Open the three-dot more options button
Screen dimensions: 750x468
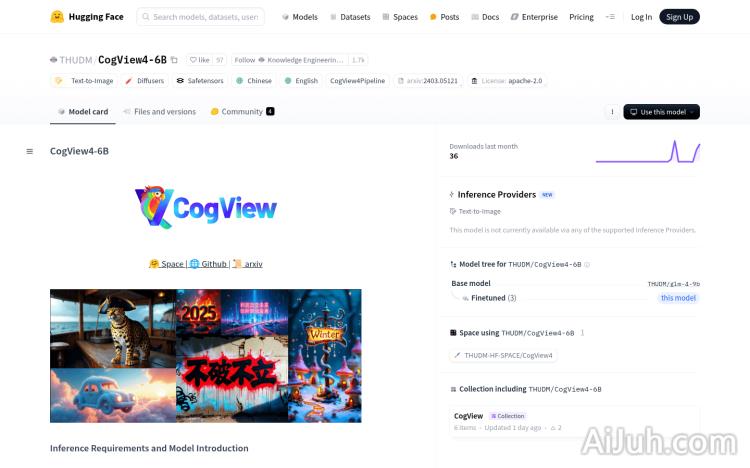(x=612, y=112)
